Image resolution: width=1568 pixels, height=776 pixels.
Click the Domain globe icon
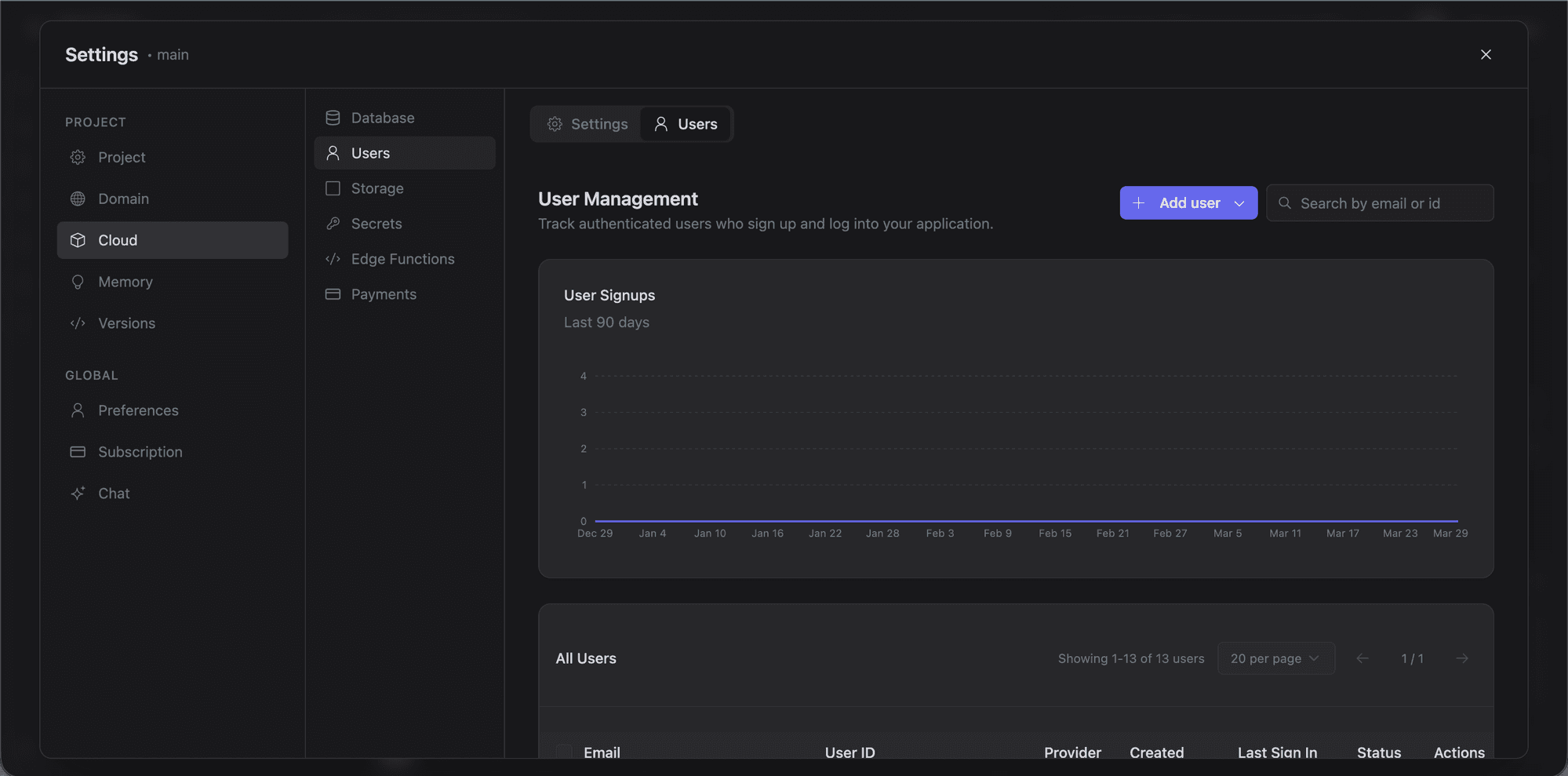point(78,199)
